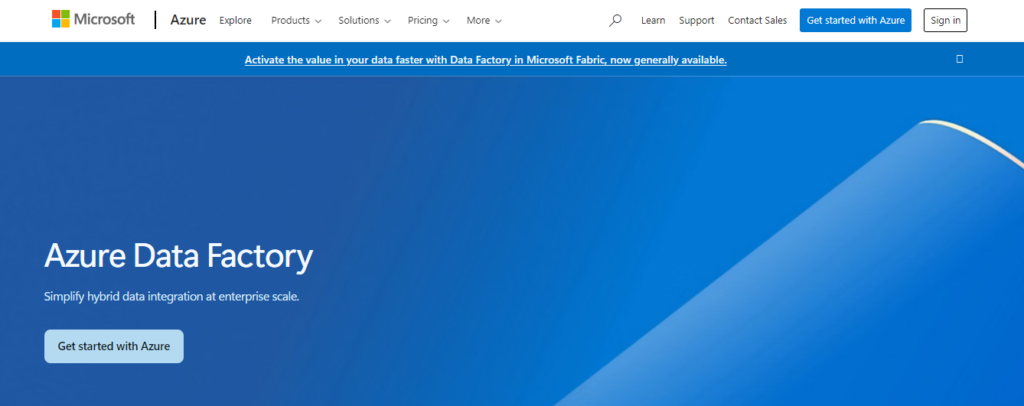The image size is (1024, 406).
Task: Open the Explore menu item
Action: click(x=235, y=20)
